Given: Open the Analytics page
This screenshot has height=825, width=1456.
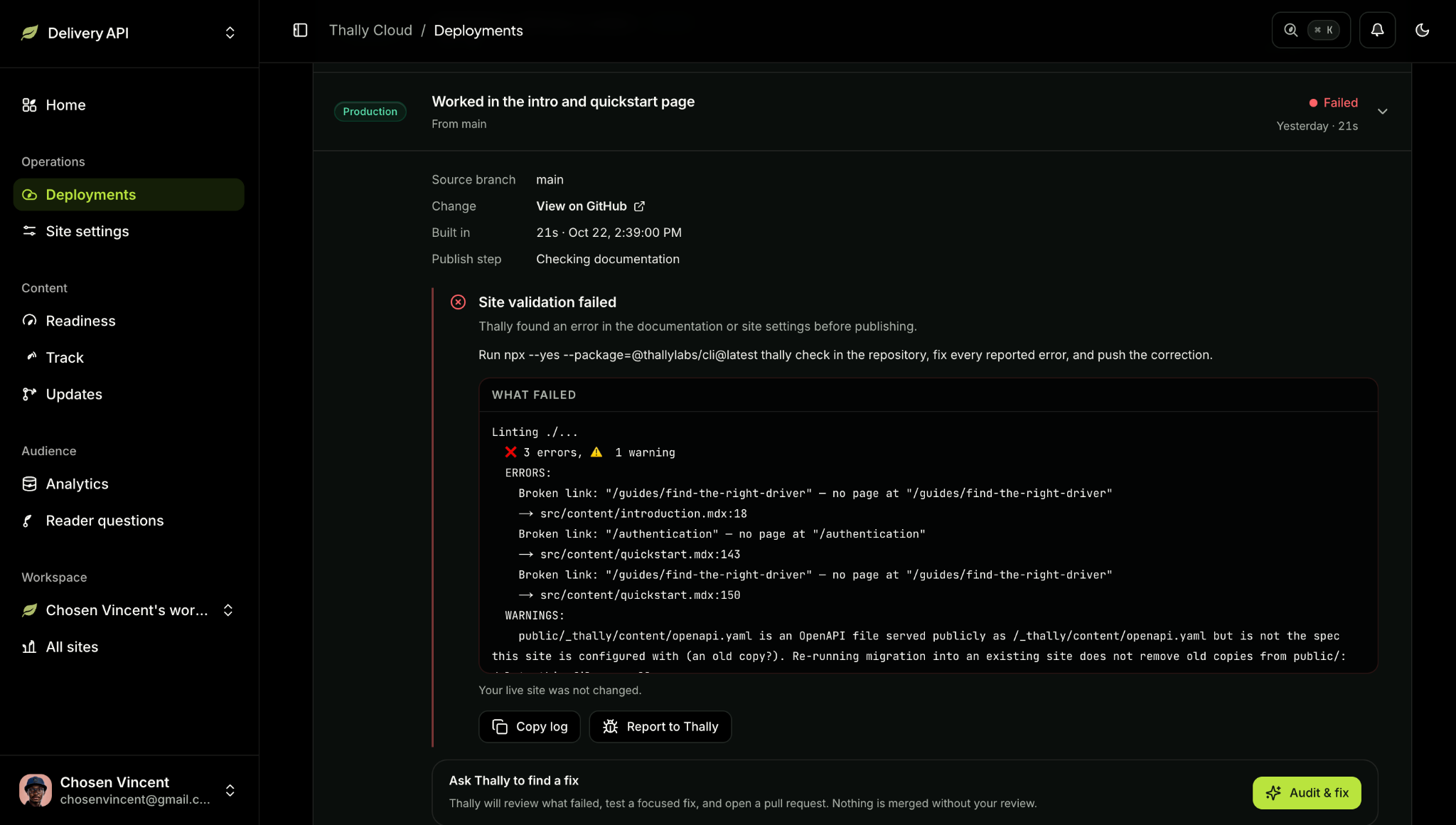Looking at the screenshot, I should 129,484.
